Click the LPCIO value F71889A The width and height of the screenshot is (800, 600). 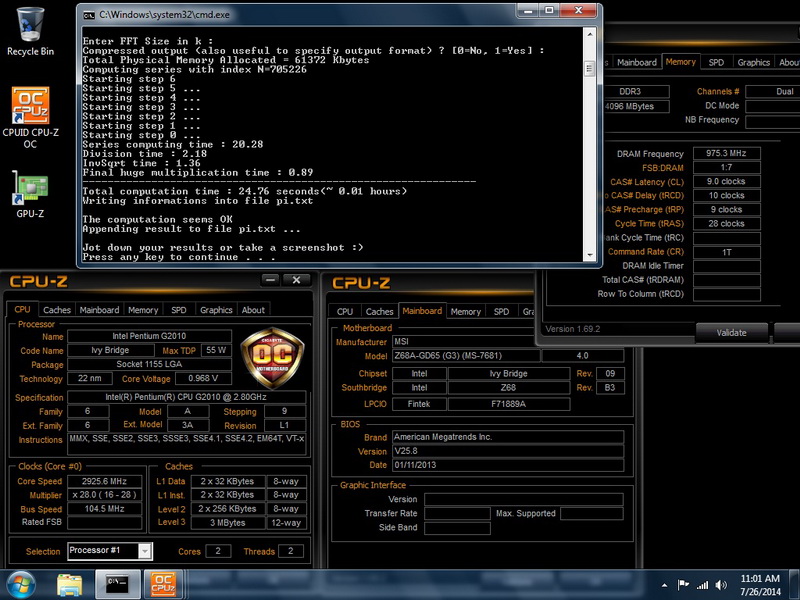tap(509, 404)
